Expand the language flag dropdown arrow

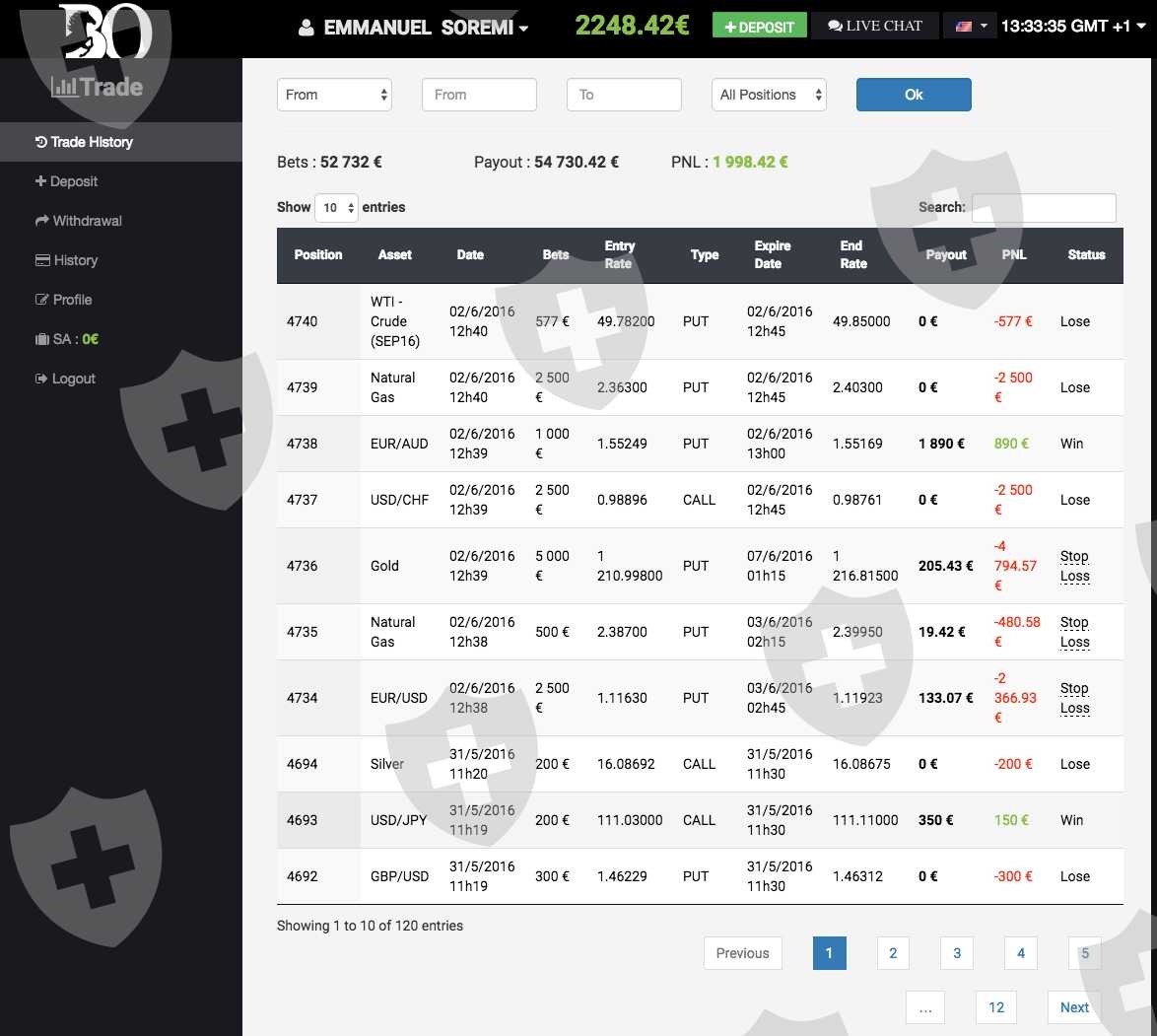(x=984, y=26)
